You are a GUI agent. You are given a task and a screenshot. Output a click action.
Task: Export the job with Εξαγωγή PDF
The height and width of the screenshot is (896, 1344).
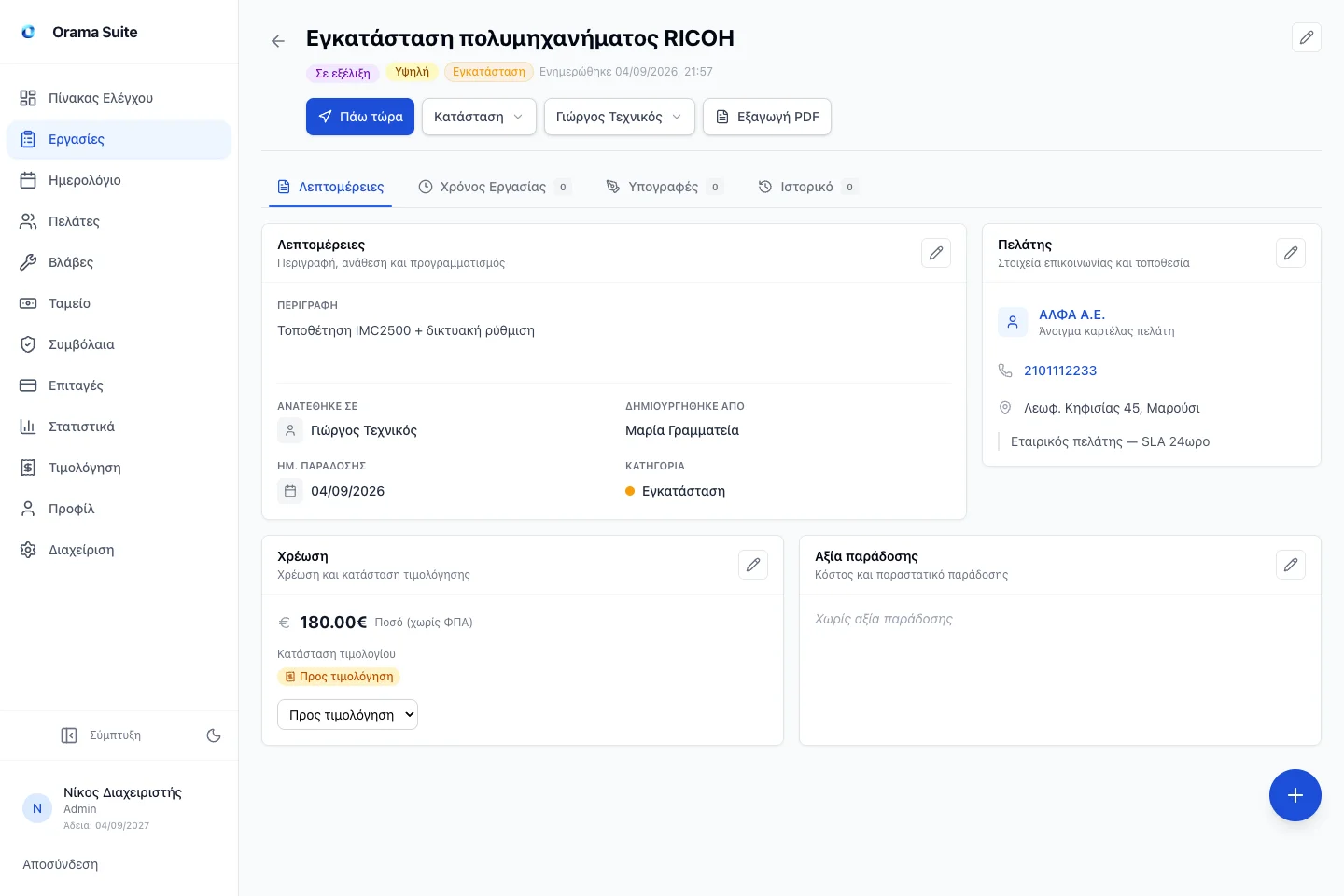point(767,117)
